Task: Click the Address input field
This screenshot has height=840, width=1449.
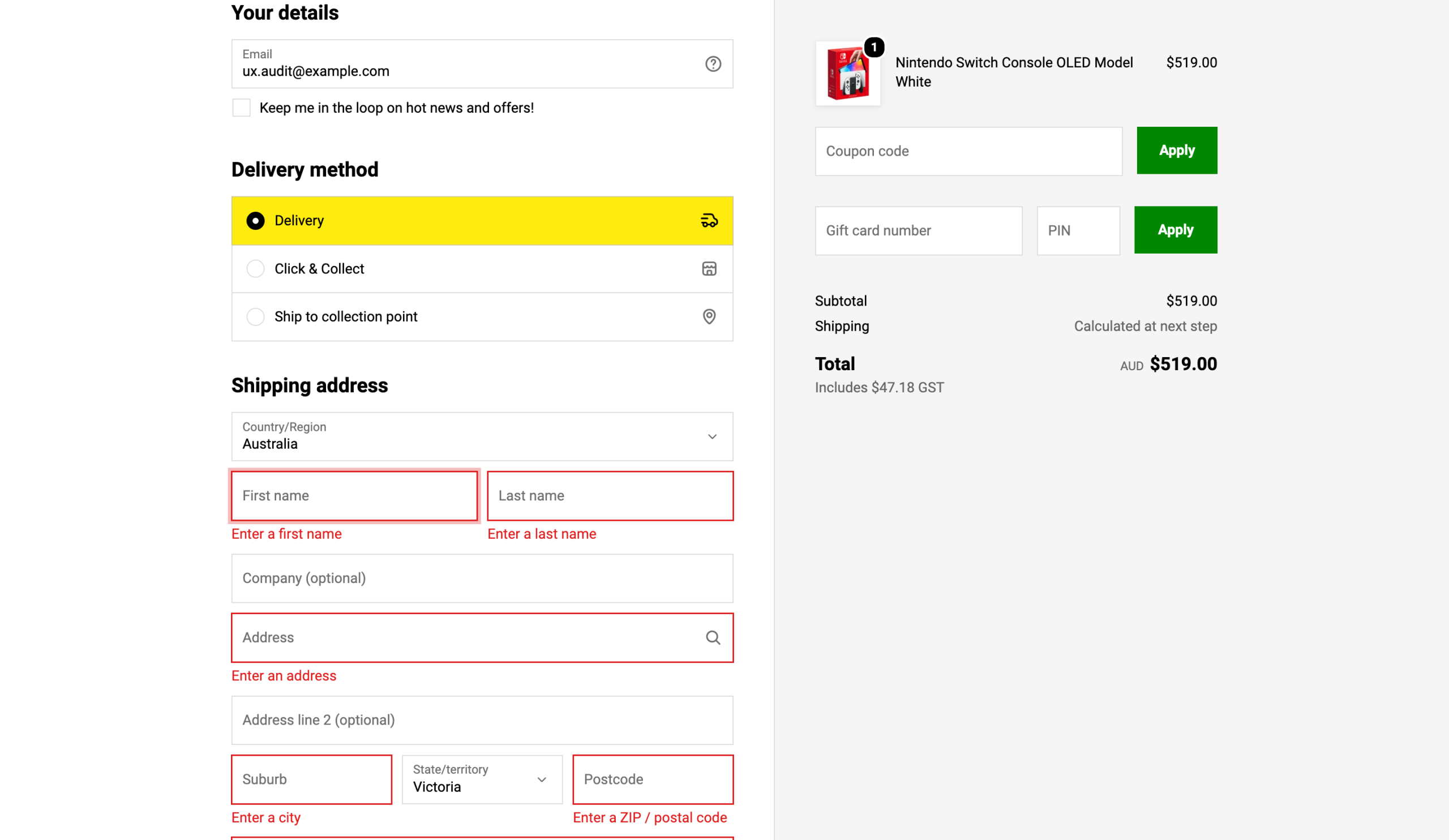Action: [482, 637]
